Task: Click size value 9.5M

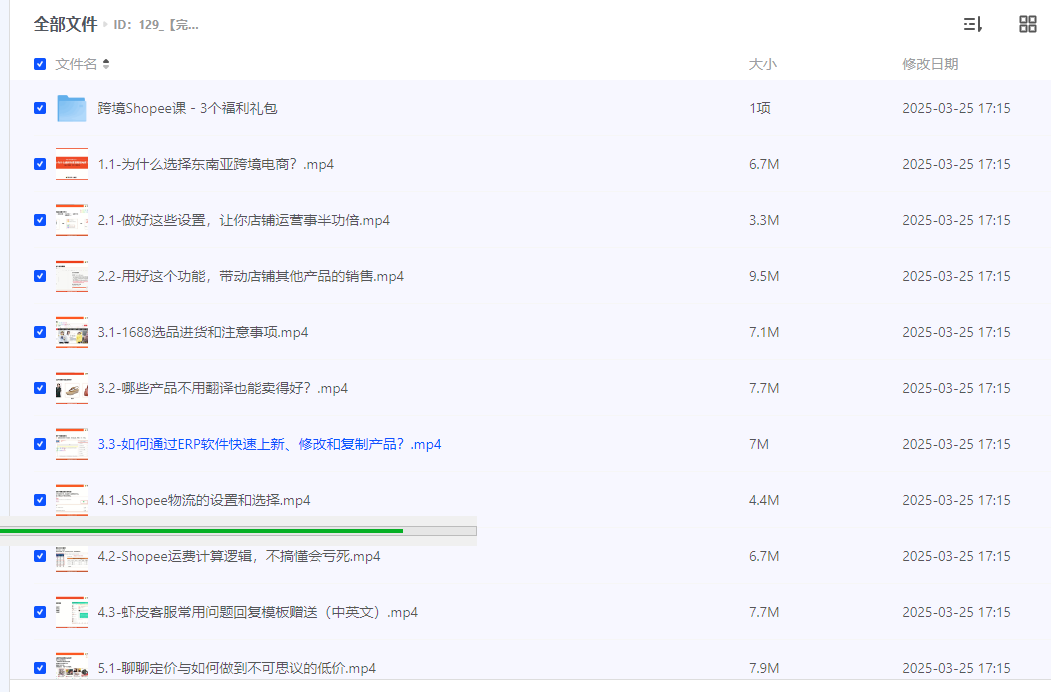Action: coord(764,276)
